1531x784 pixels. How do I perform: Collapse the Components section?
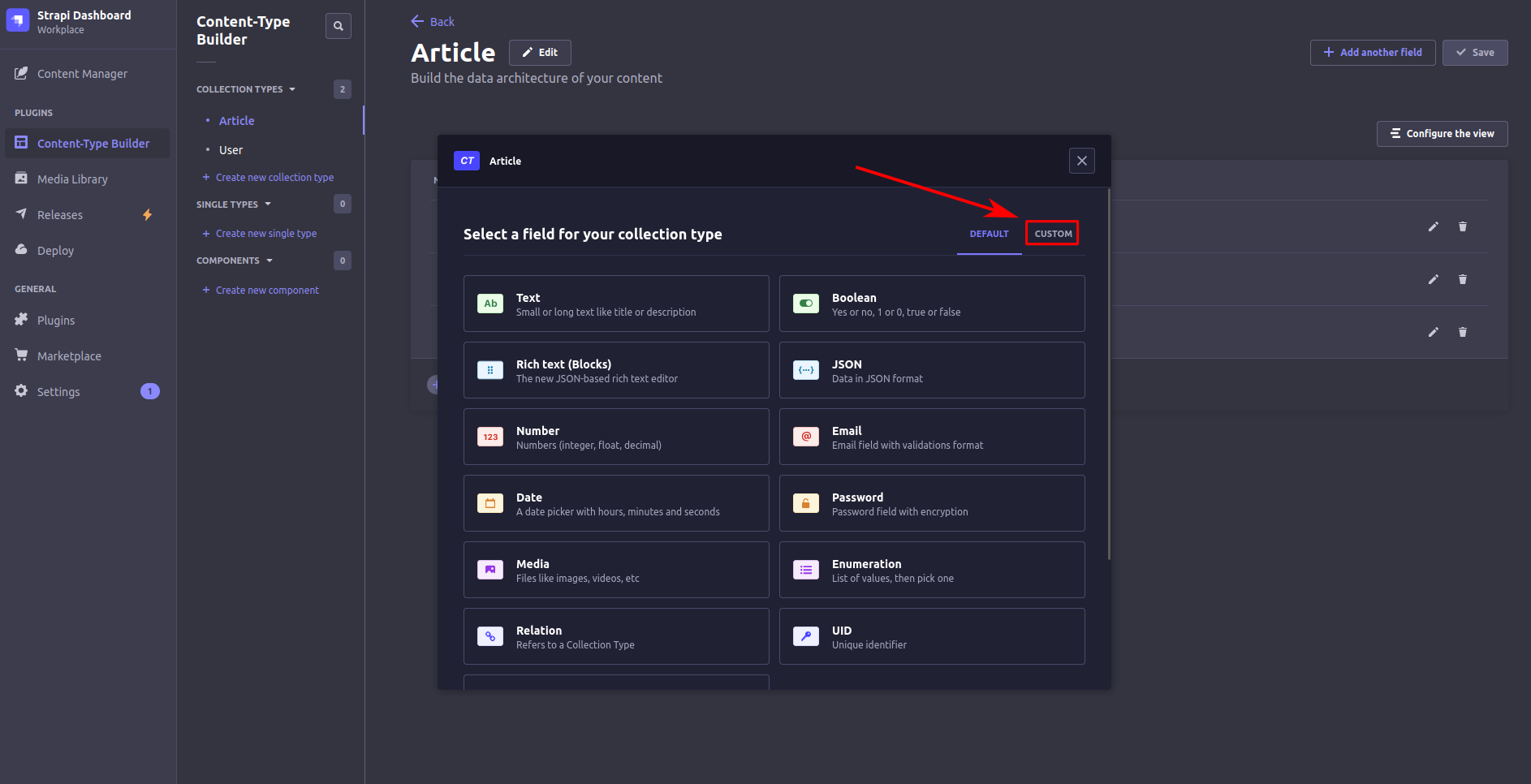[x=235, y=261]
